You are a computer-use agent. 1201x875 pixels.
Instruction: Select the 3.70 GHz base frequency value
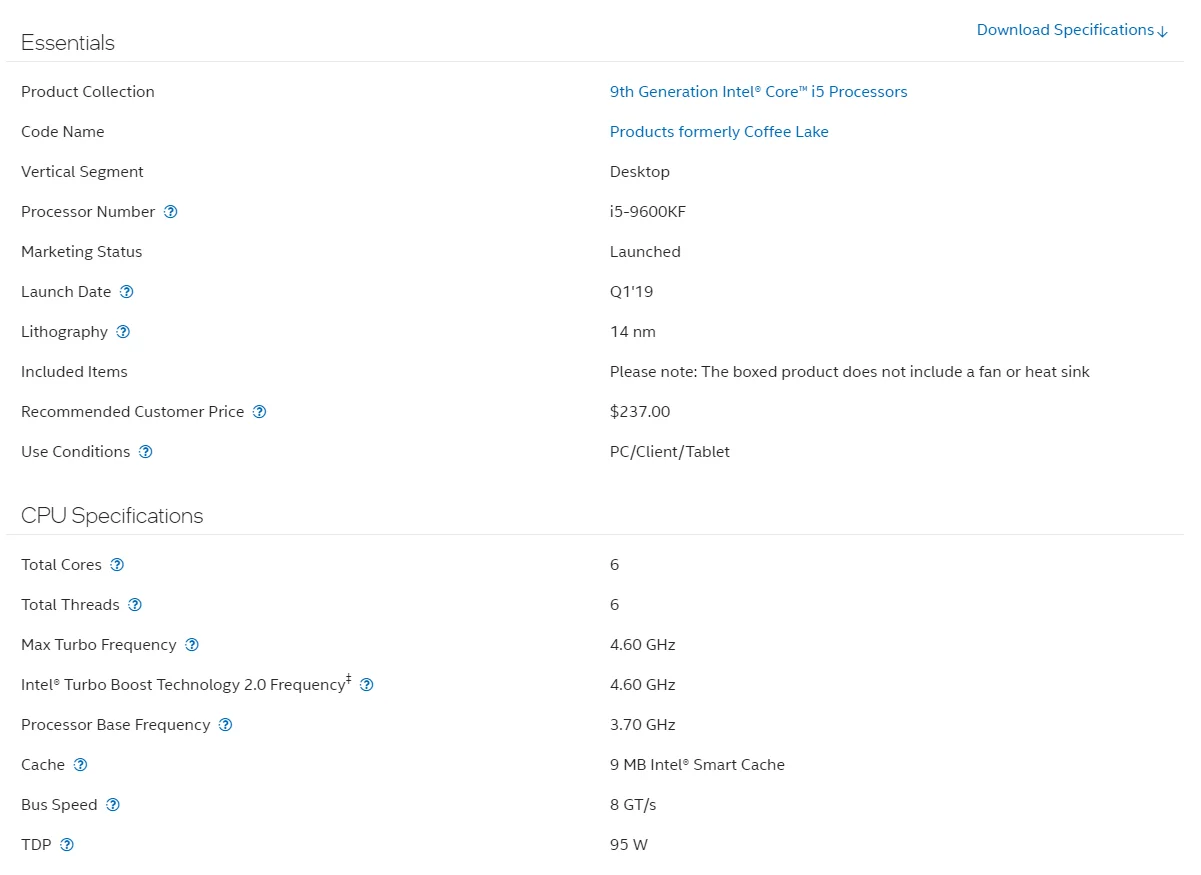[x=643, y=725]
